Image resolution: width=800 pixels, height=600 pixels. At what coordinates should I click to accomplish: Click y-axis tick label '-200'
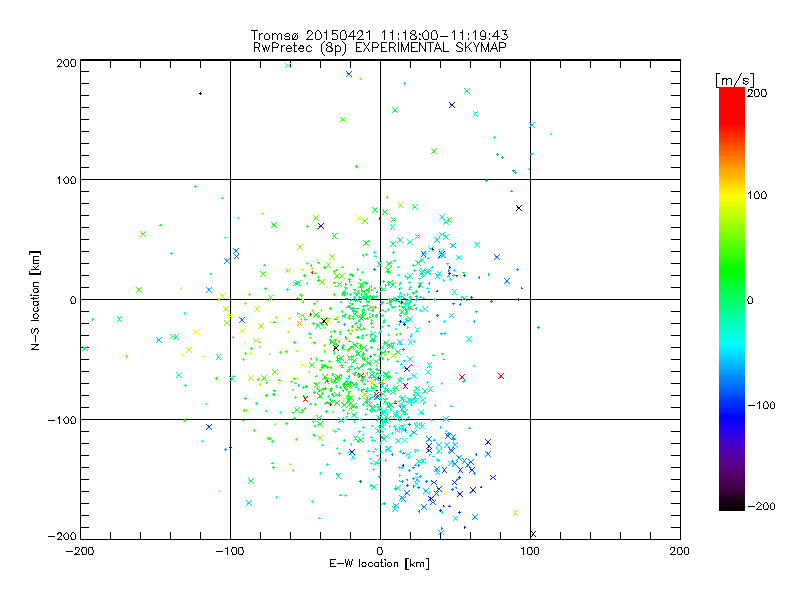(x=62, y=537)
